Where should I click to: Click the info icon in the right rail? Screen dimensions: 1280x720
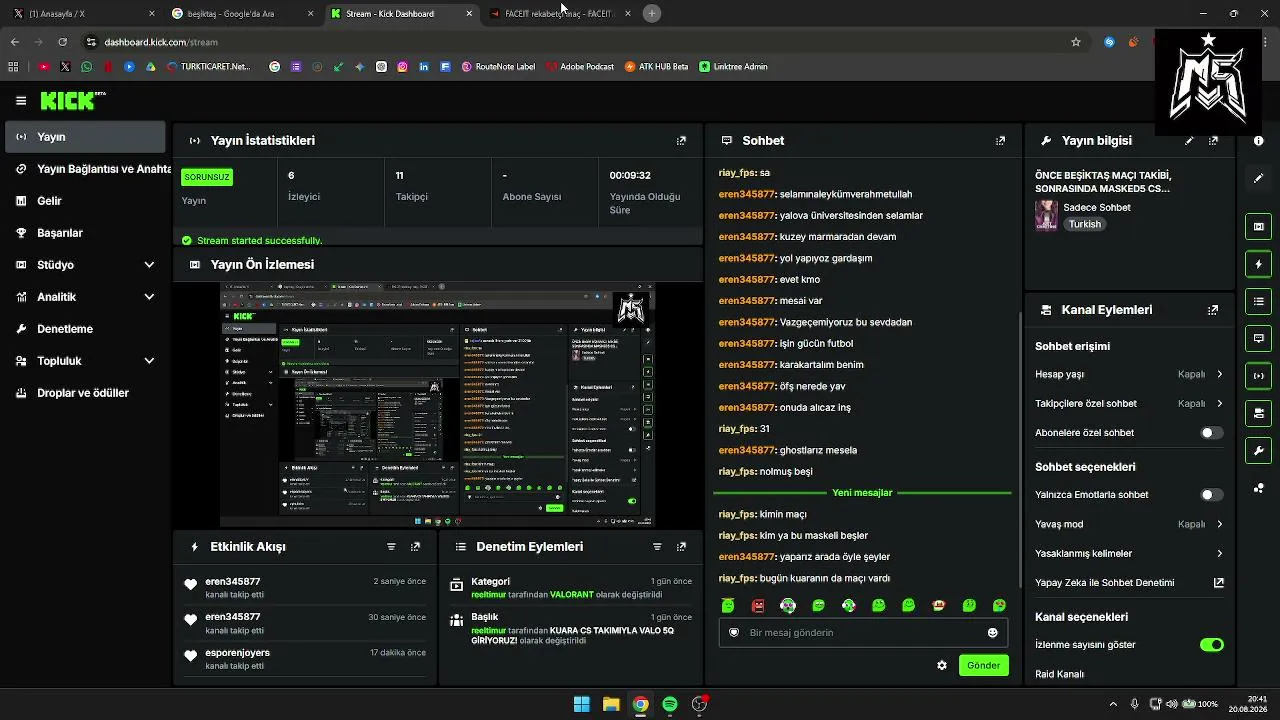(x=1258, y=141)
